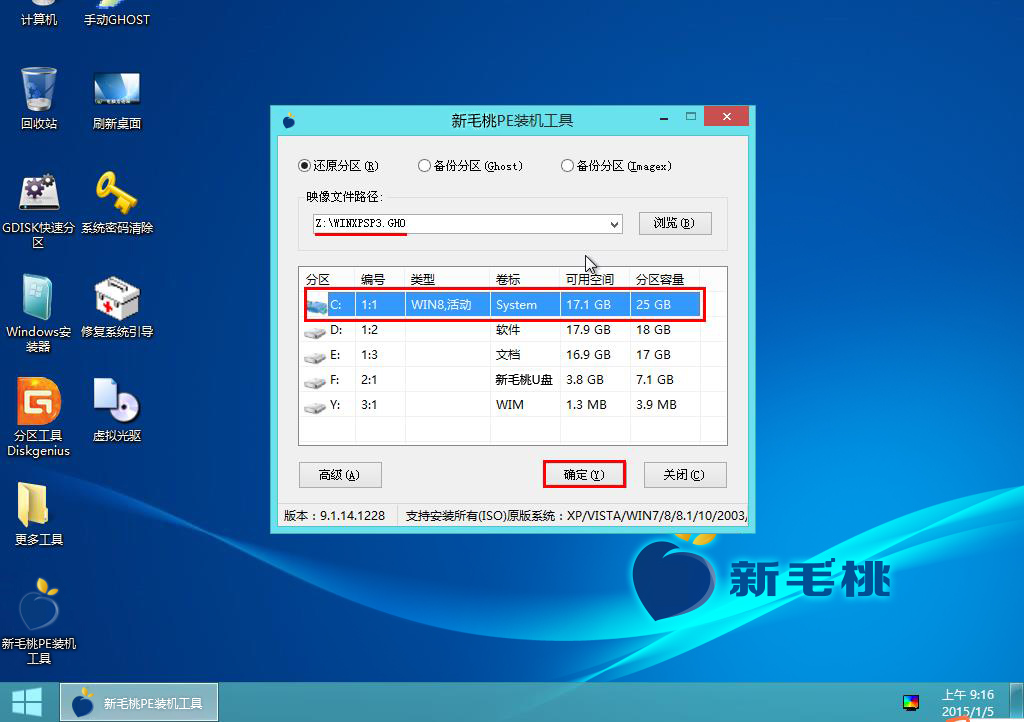The width and height of the screenshot is (1024, 722).
Task: Click the 7.1 GB capacity cell
Action: [654, 379]
